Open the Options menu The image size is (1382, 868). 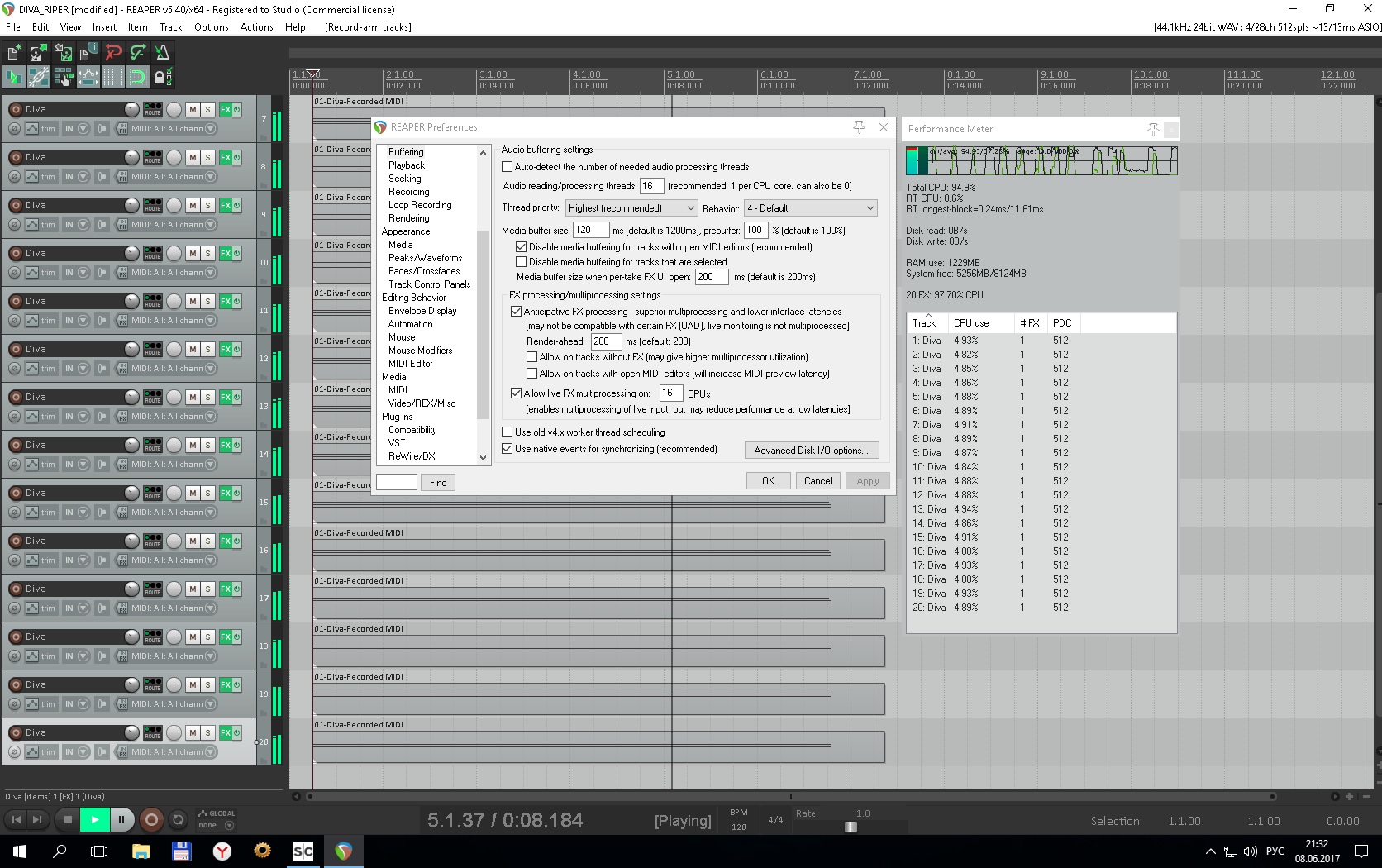click(x=212, y=27)
